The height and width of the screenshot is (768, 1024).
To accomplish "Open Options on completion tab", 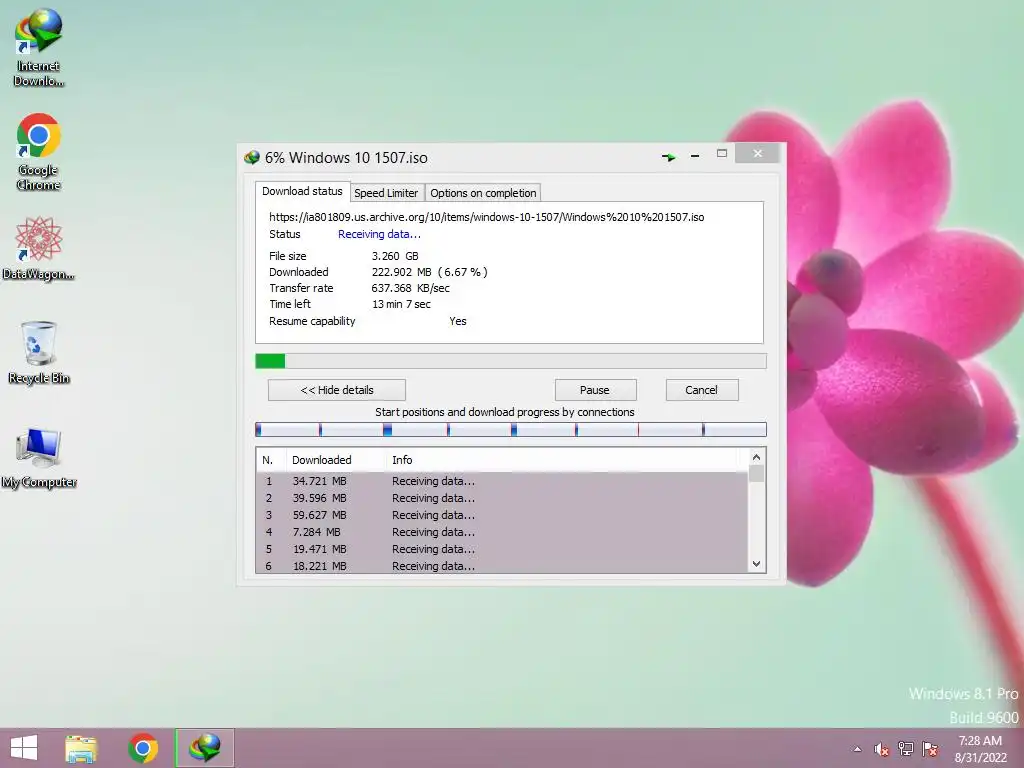I will coord(483,193).
